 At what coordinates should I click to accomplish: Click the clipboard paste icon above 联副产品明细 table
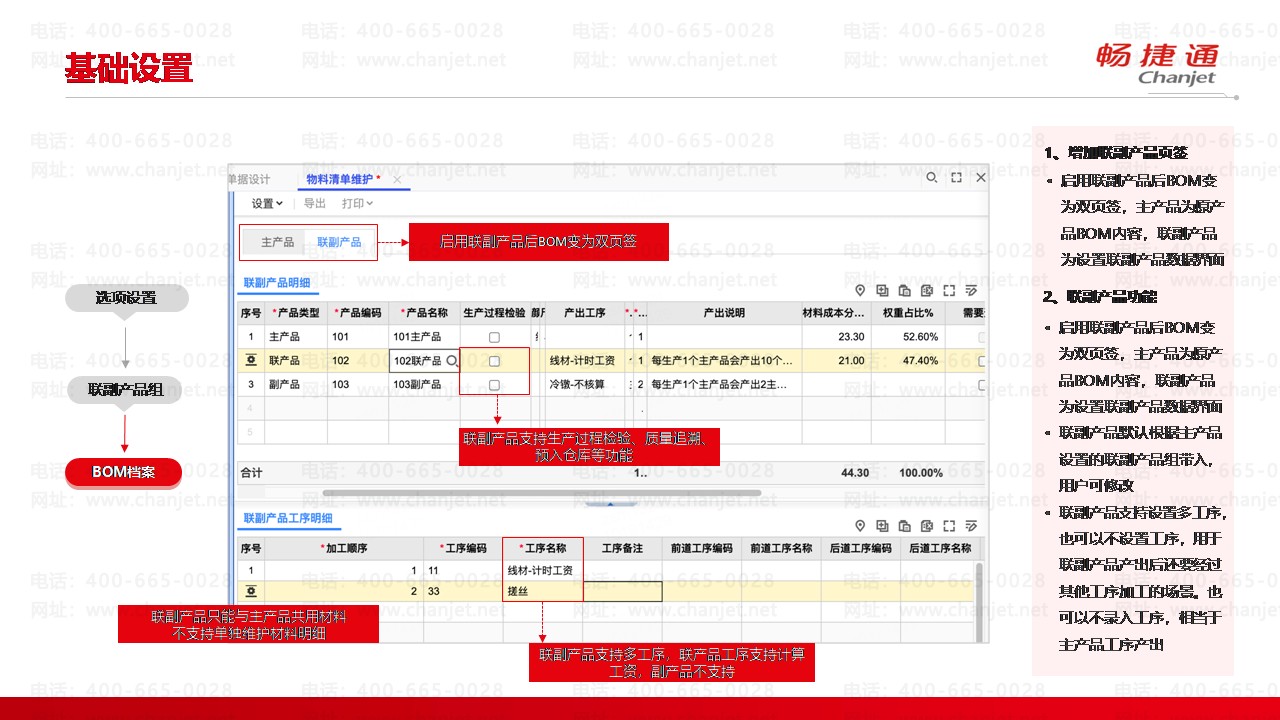904,291
